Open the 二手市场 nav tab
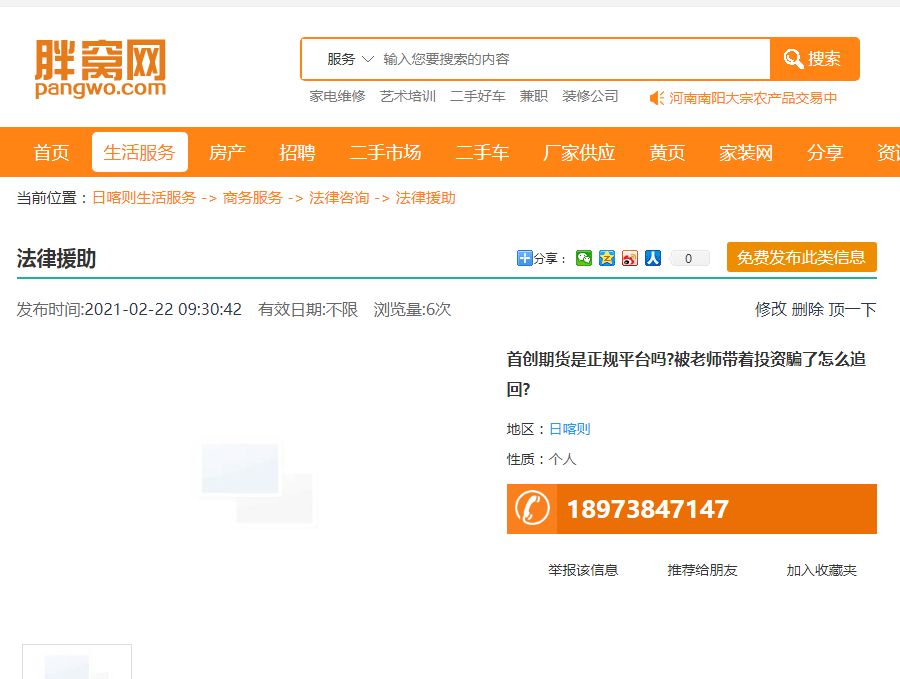 385,153
